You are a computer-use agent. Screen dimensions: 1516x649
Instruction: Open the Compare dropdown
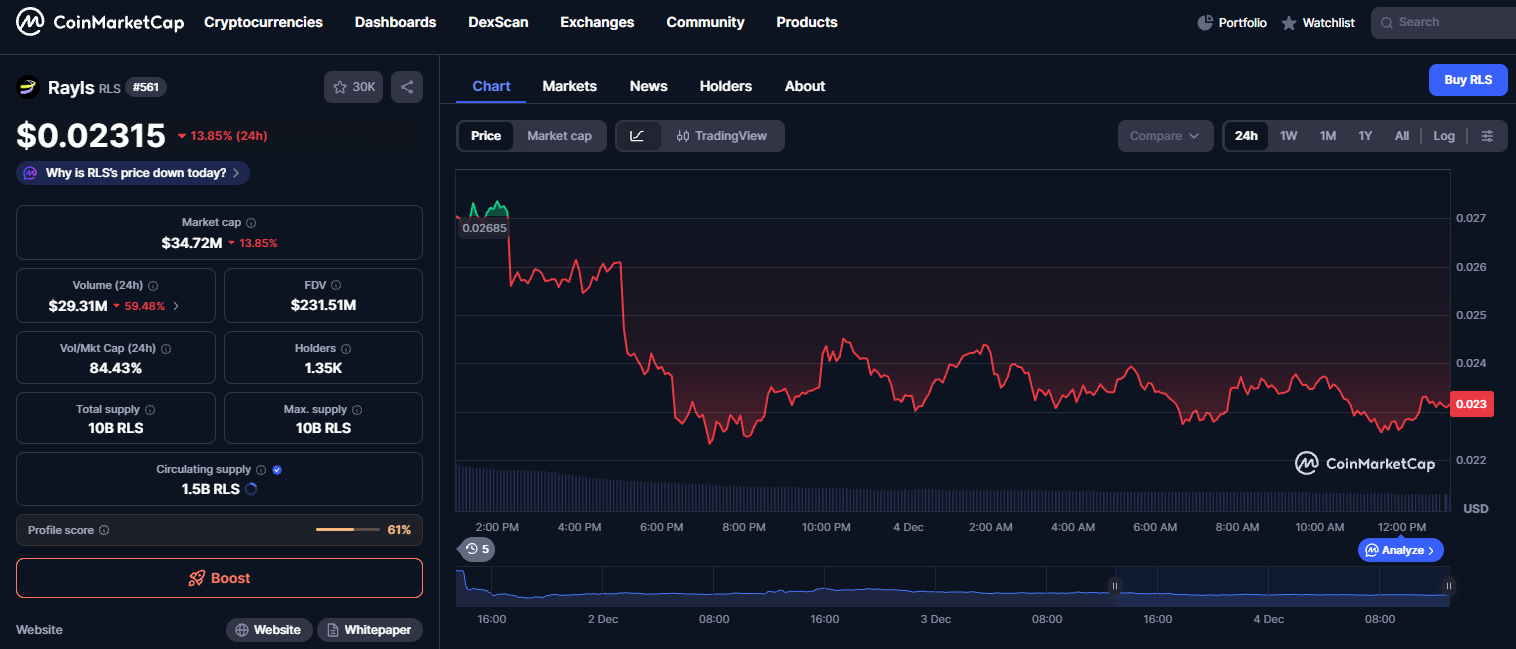1165,136
